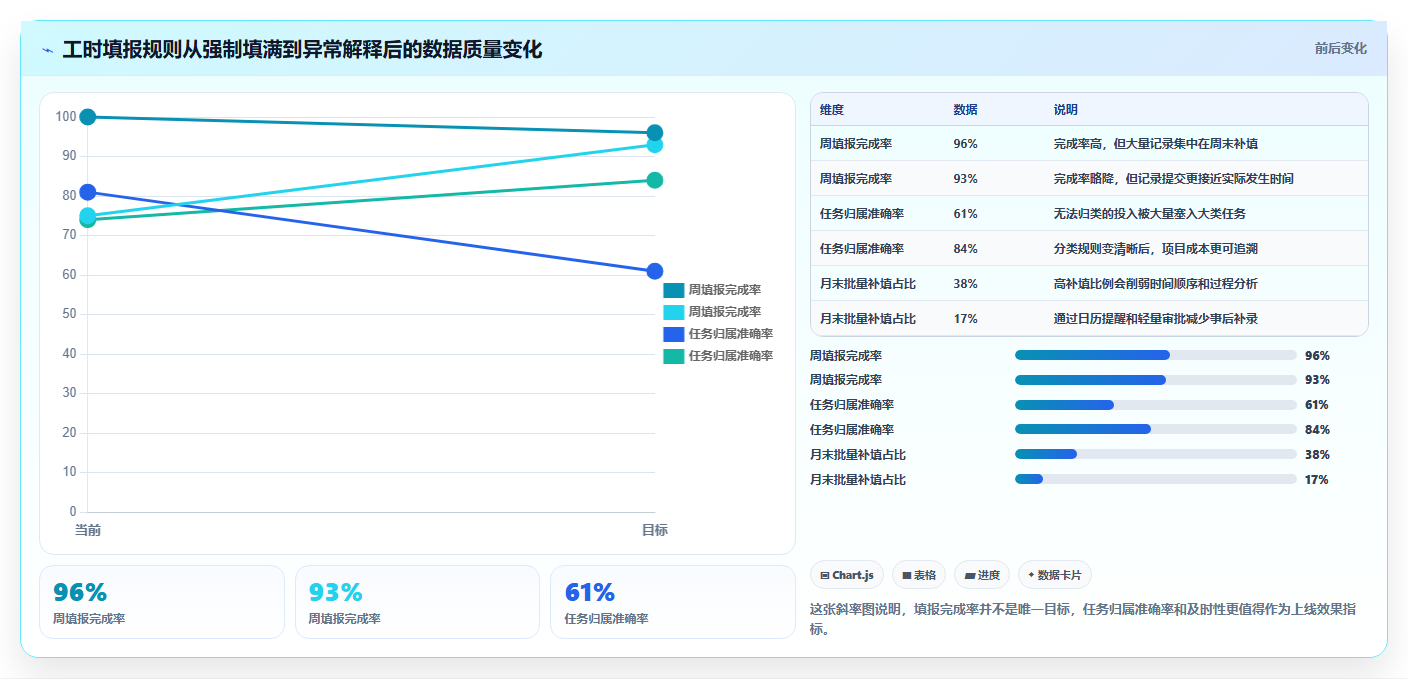Open the 93% 周填报完成率 stat card
Viewport: 1408px width, 679px height.
click(417, 602)
